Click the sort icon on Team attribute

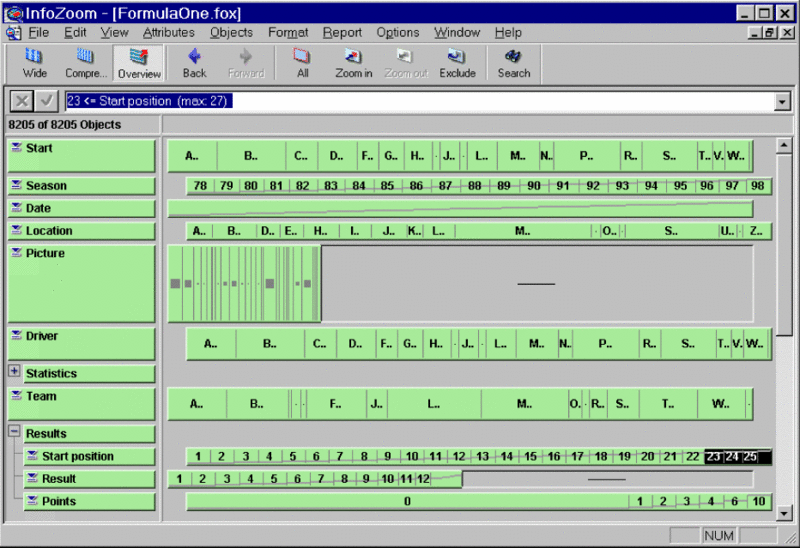tap(17, 395)
